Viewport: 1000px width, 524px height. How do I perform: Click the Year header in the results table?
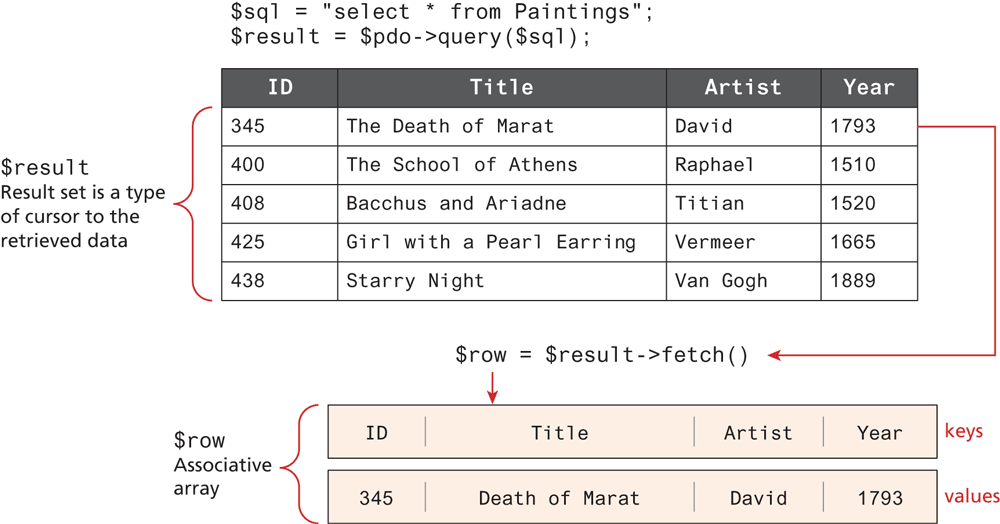[868, 87]
